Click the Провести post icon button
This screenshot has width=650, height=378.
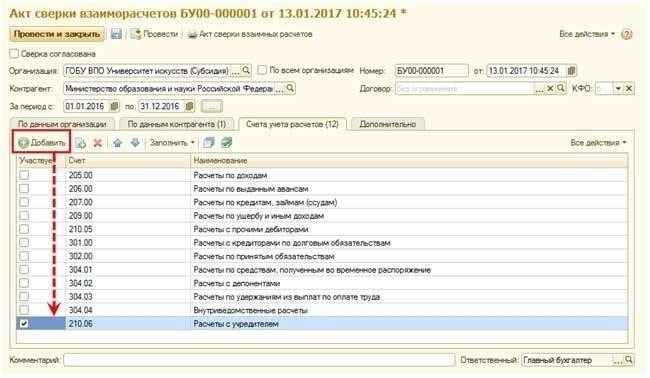point(155,34)
